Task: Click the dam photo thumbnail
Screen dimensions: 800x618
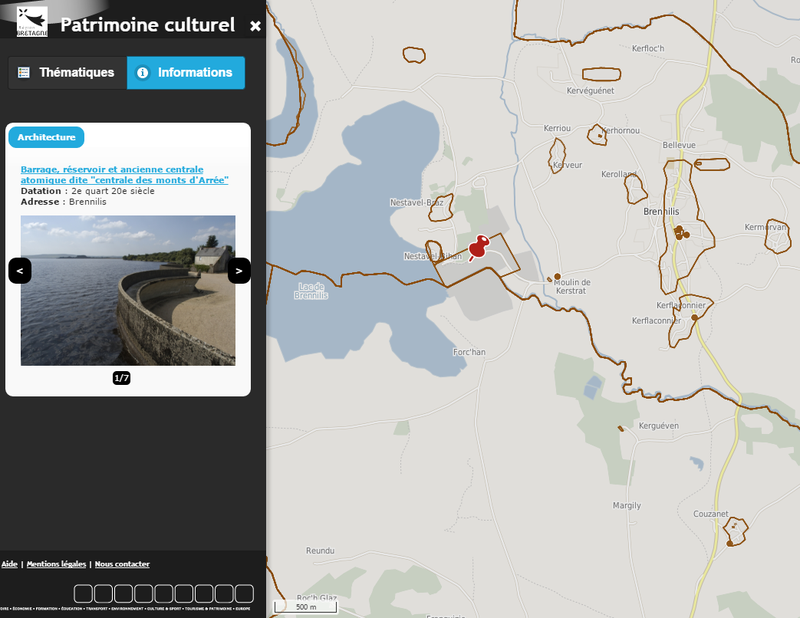Action: (128, 290)
